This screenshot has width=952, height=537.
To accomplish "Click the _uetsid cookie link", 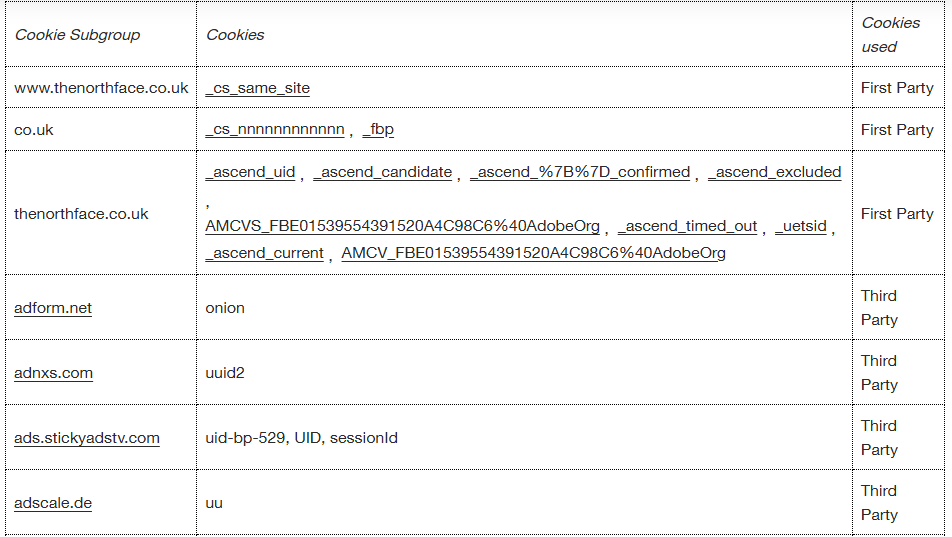I will pyautogui.click(x=800, y=226).
